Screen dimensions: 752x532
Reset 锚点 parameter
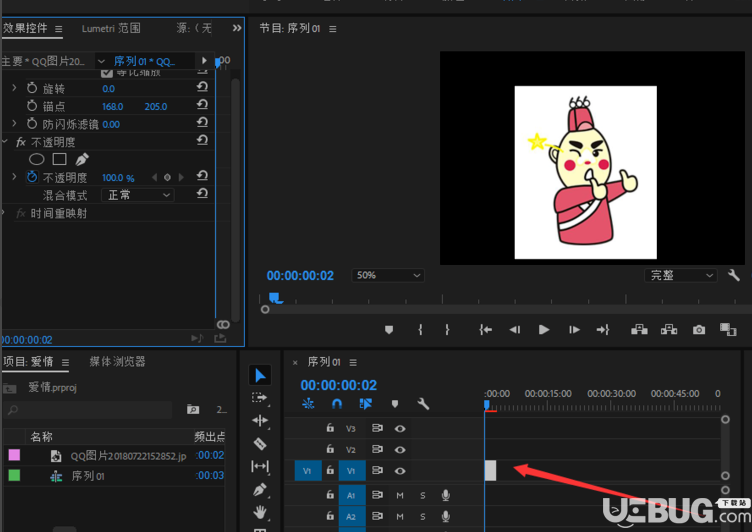tap(202, 105)
